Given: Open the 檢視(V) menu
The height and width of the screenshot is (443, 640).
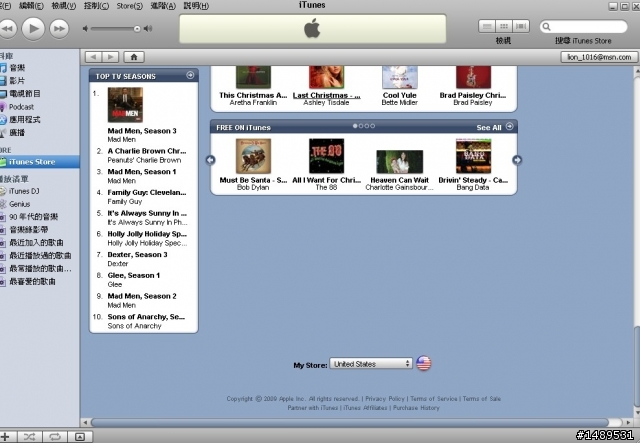Looking at the screenshot, I should point(64,6).
